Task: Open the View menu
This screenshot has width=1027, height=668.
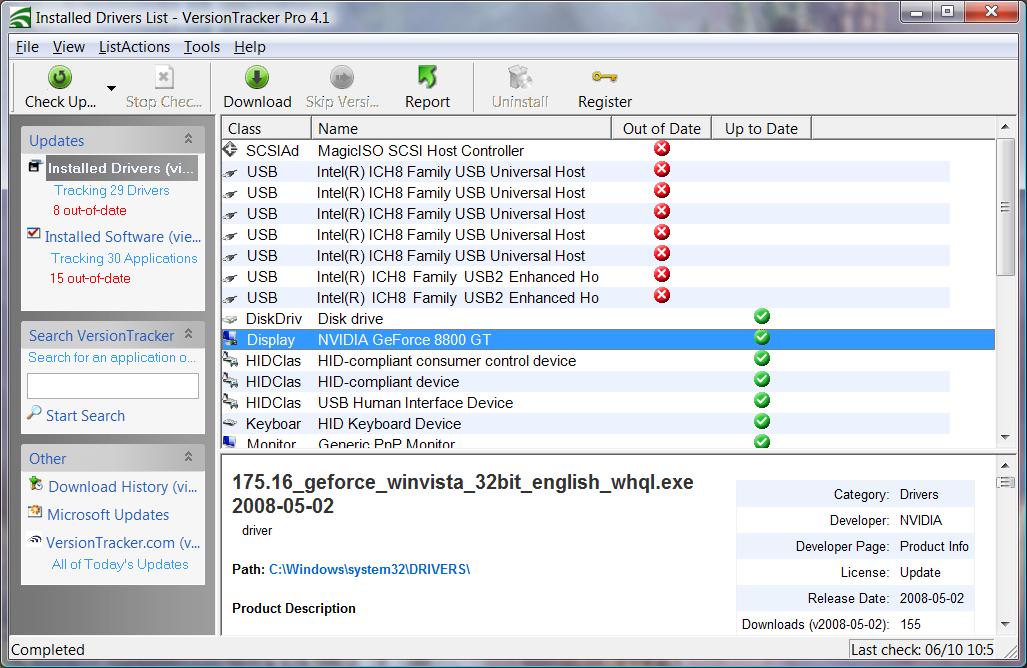Action: (x=69, y=47)
